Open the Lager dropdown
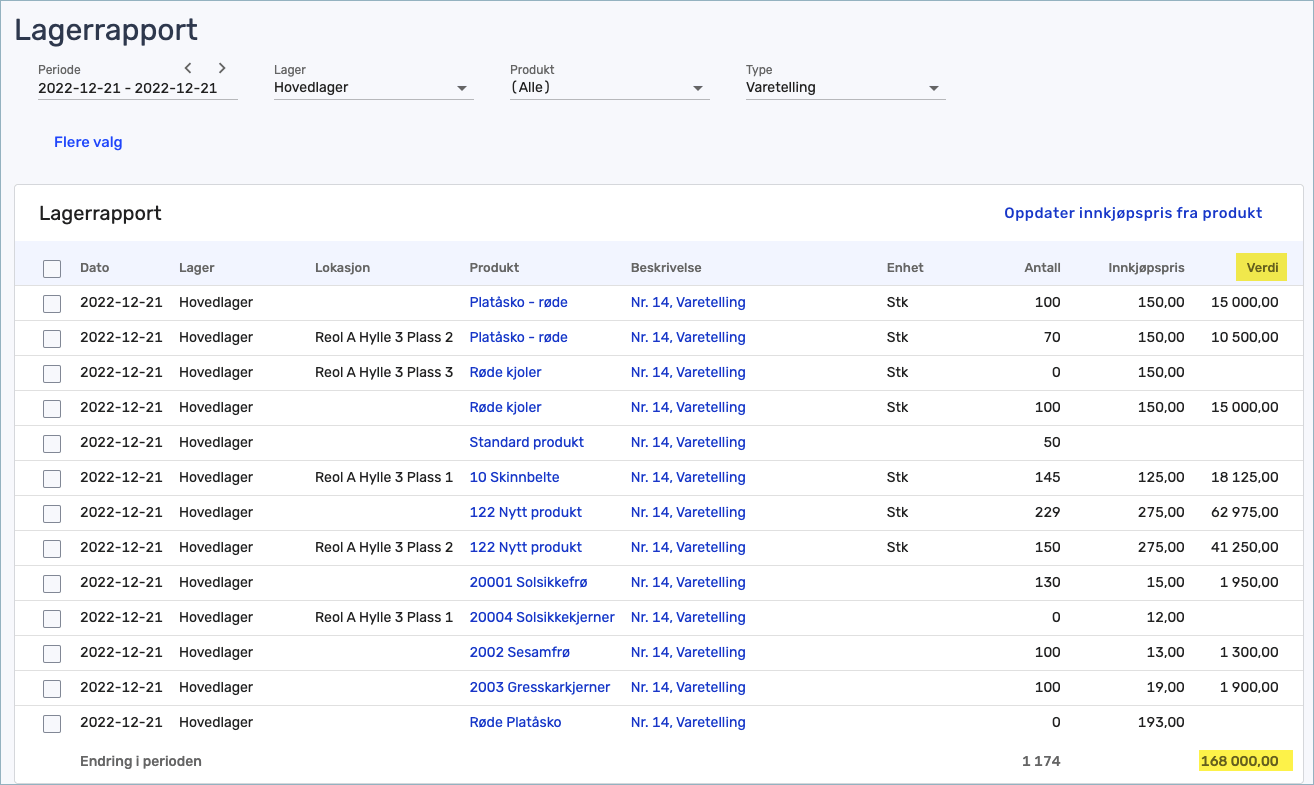Image resolution: width=1314 pixels, height=785 pixels. point(372,88)
